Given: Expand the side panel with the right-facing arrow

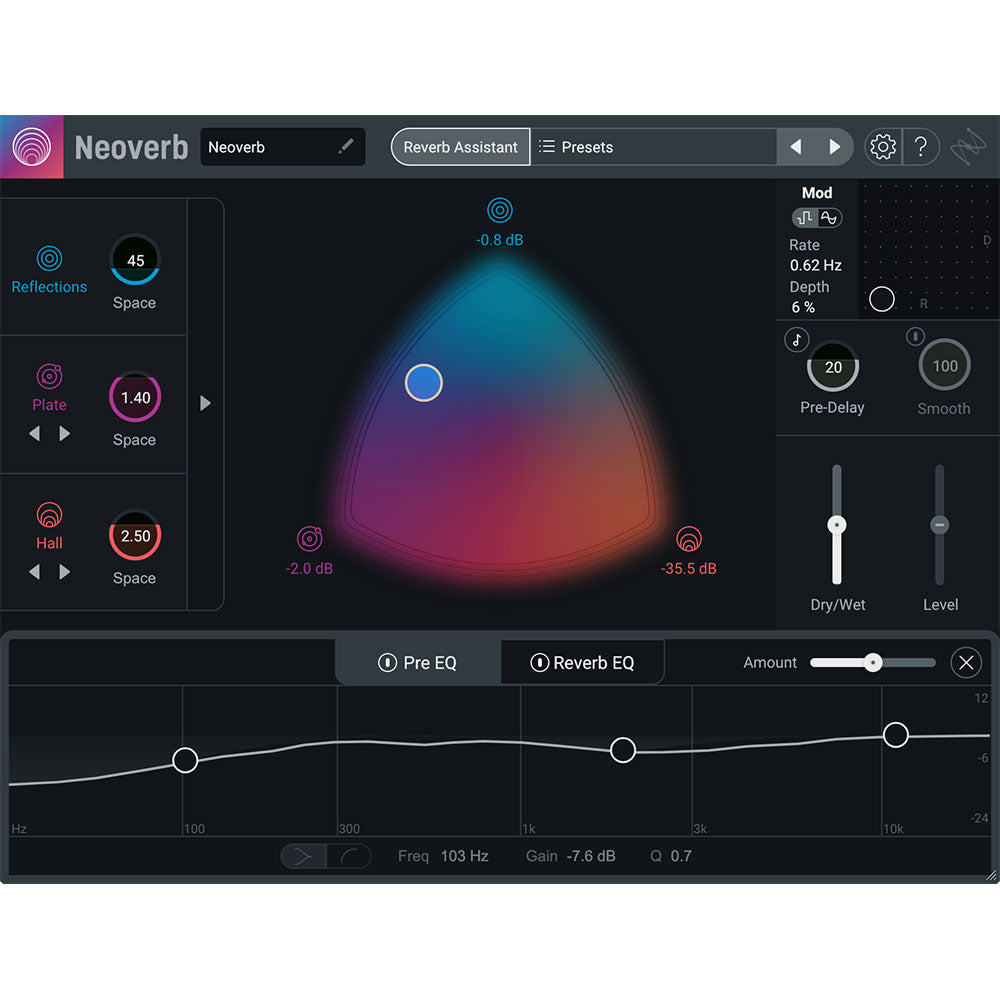Looking at the screenshot, I should 206,403.
